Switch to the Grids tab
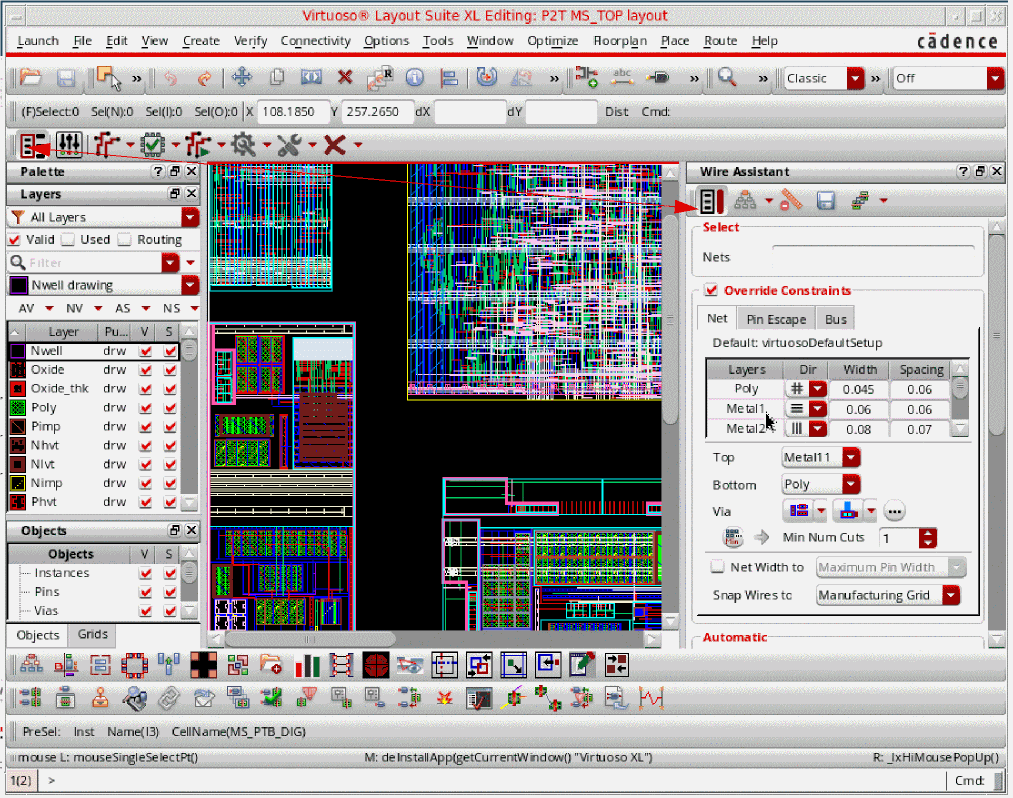The image size is (1013, 798). (92, 635)
